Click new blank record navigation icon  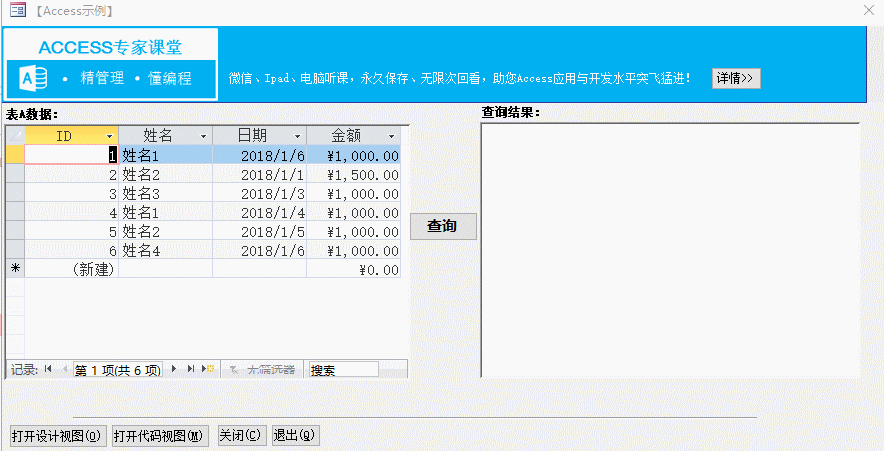[208, 369]
